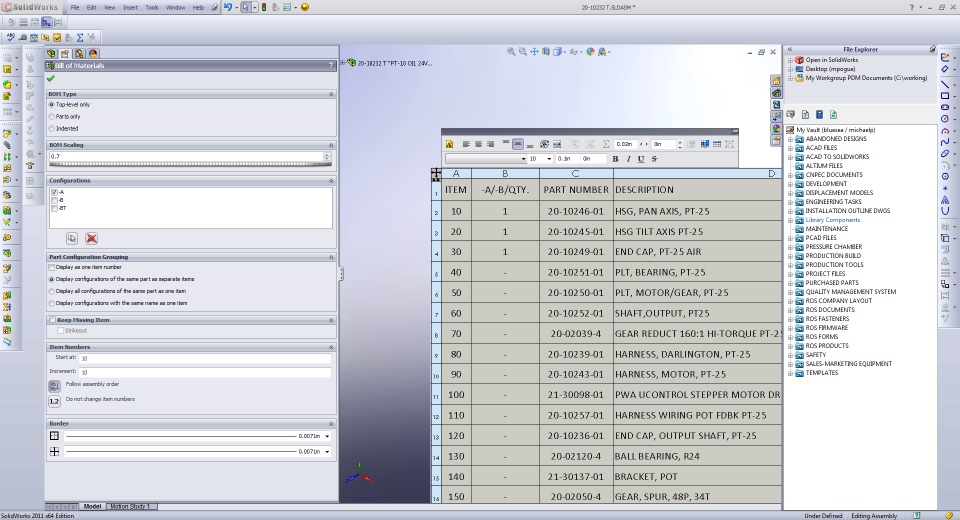The image size is (960, 520).
Task: Click the copy configurations button beside red X
Action: [x=72, y=238]
